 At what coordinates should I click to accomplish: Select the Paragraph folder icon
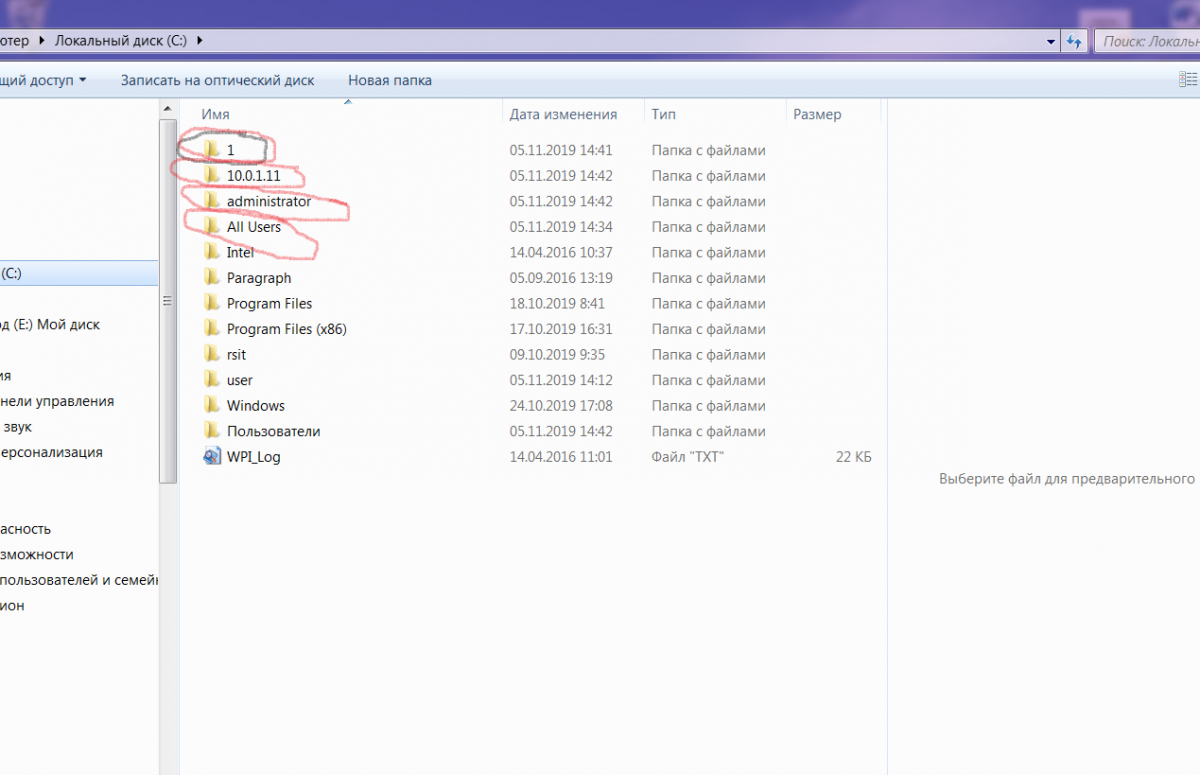pos(211,278)
